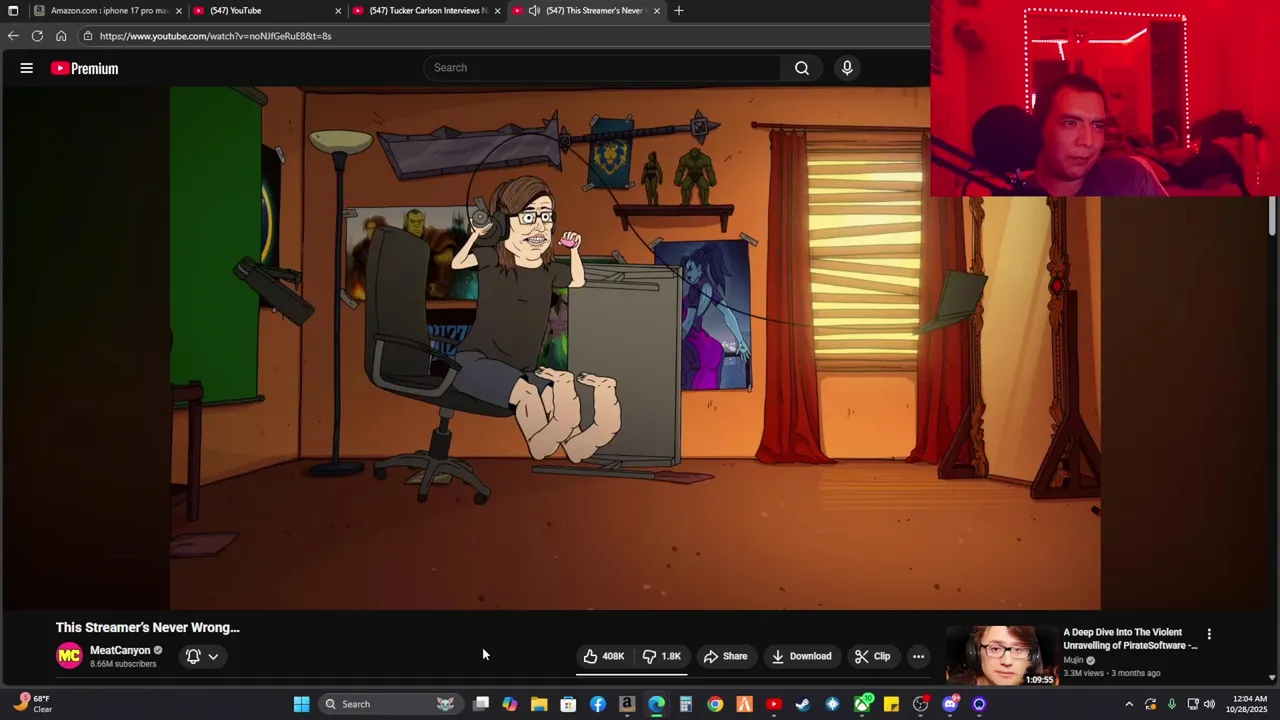Screen dimensions: 1280x720
Task: Click the page vertical scrollbar
Action: pos(1272,216)
